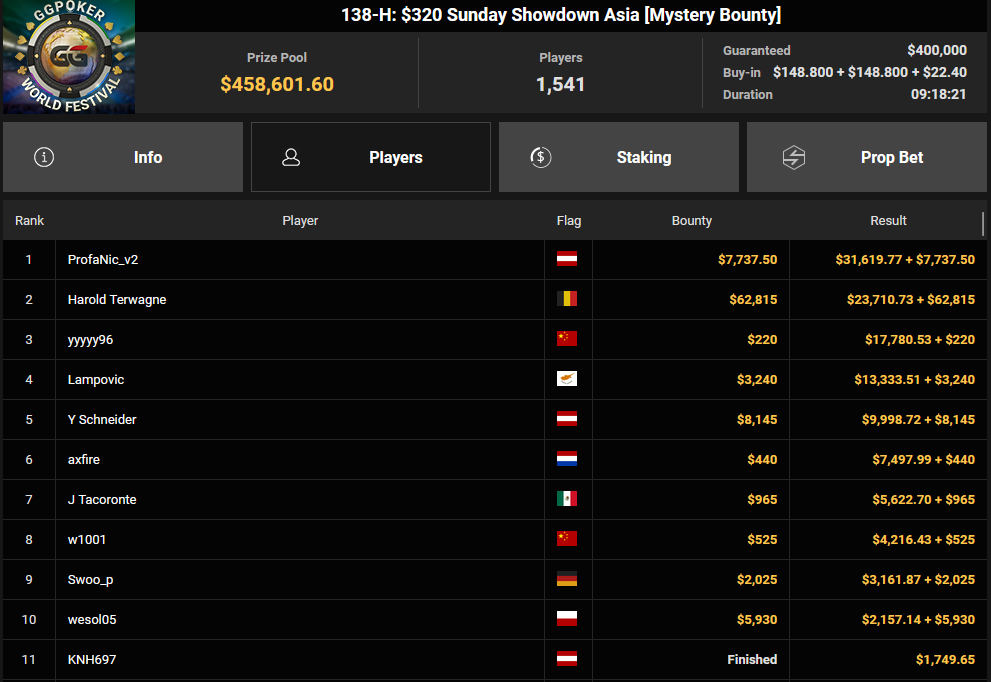Viewport: 991px width, 682px height.
Task: Click the $440 bounty for axfire
Action: pos(762,460)
